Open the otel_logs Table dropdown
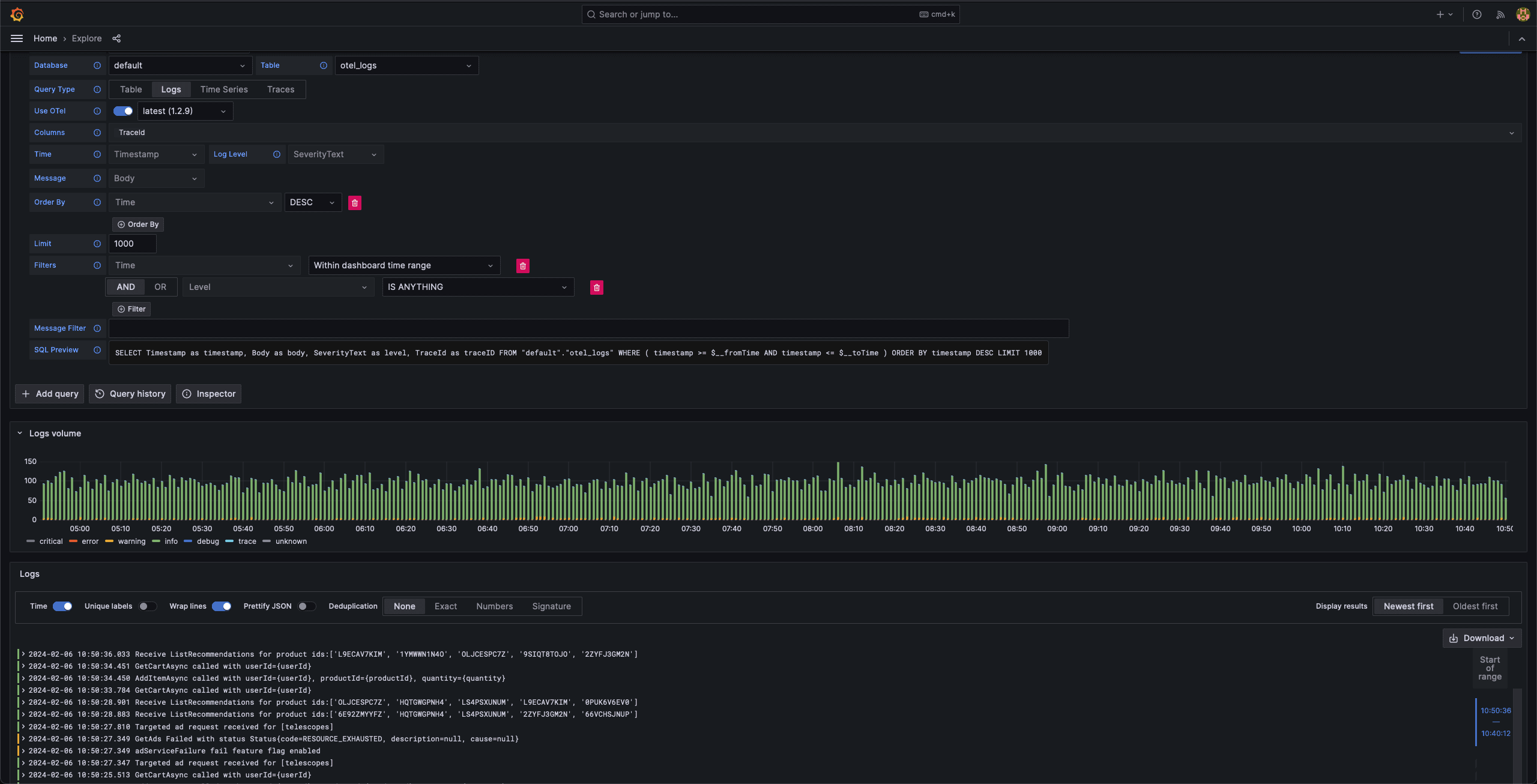The height and width of the screenshot is (784, 1537). [x=406, y=65]
